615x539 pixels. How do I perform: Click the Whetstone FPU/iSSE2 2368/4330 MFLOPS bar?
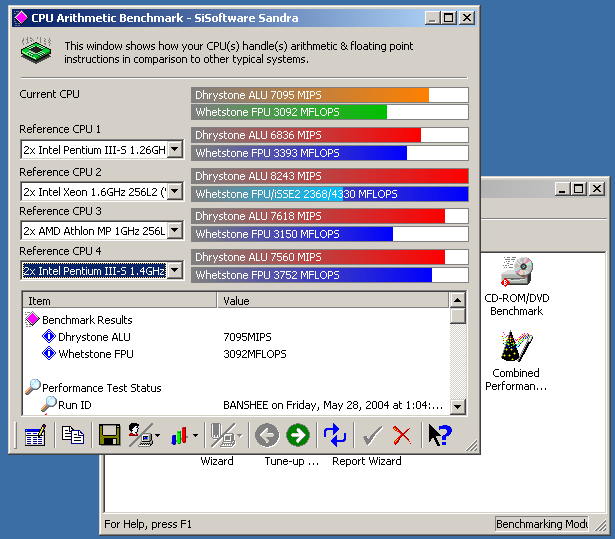pyautogui.click(x=329, y=194)
